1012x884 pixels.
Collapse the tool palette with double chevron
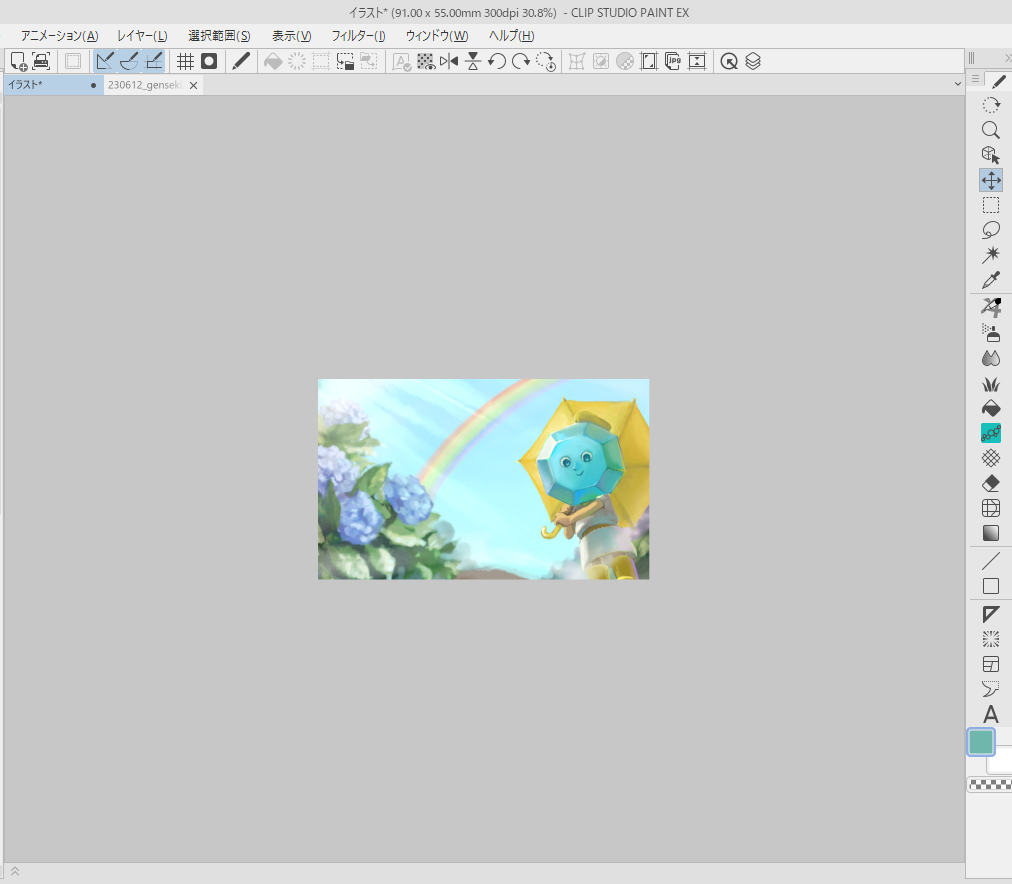coord(1007,58)
